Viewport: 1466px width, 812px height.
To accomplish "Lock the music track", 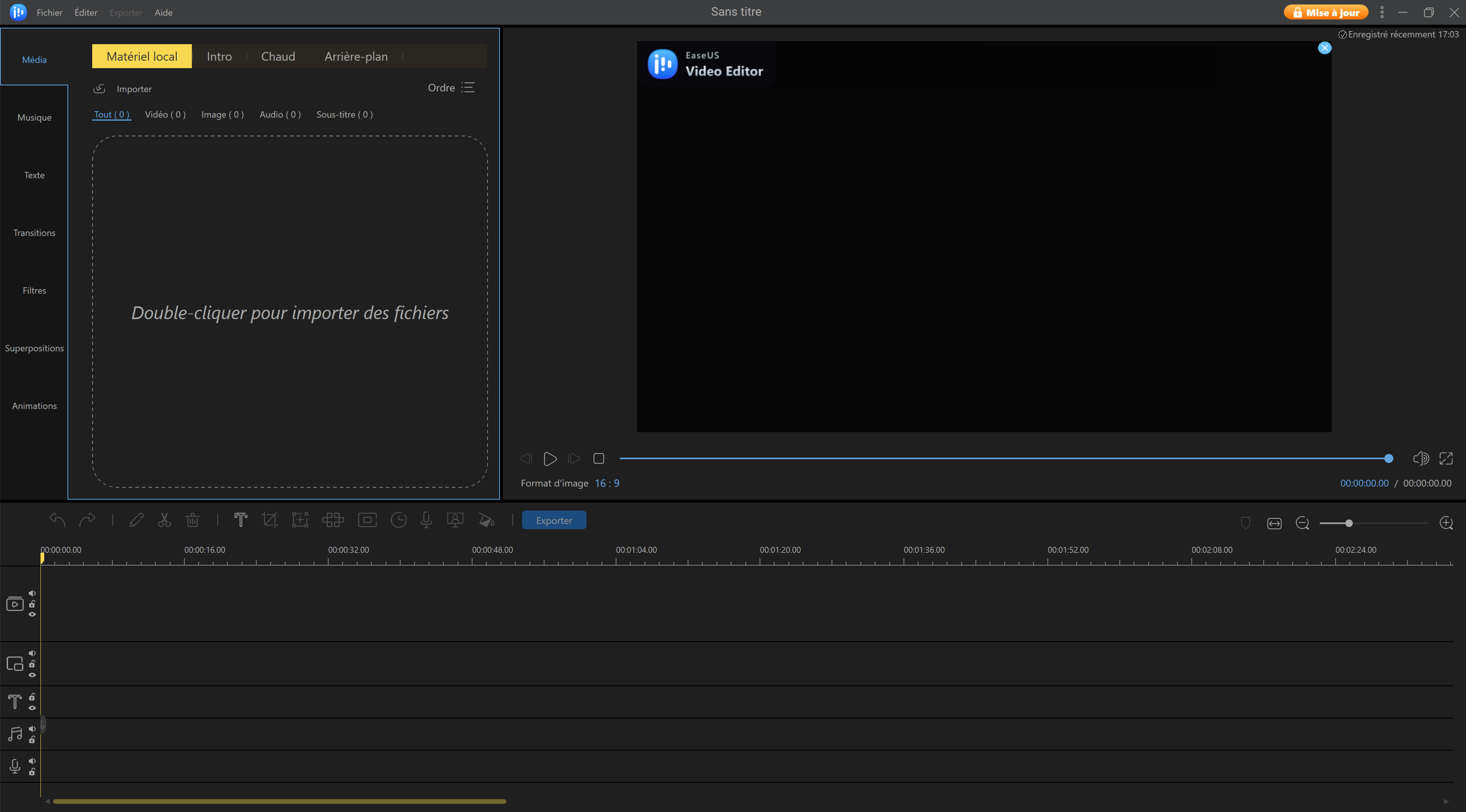I will 33,740.
